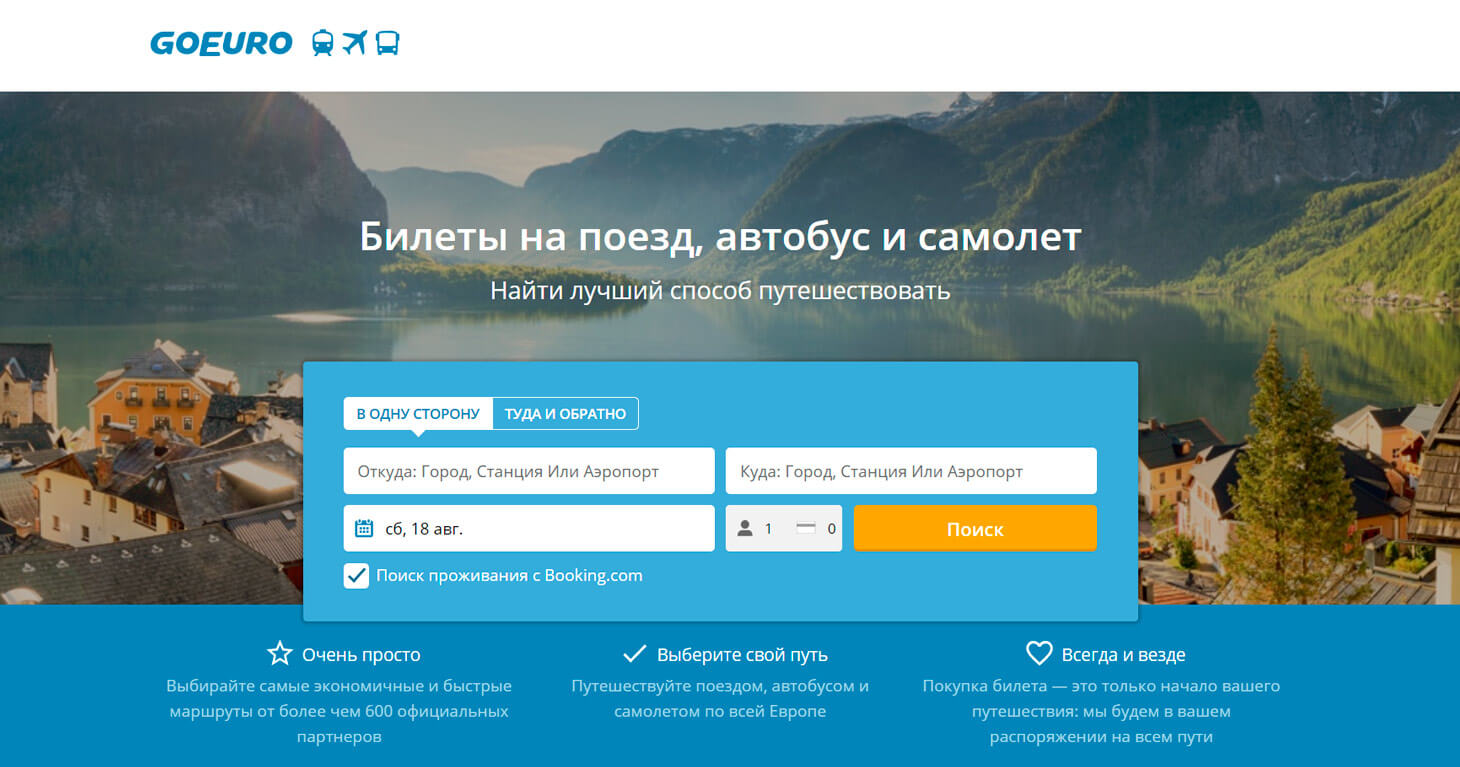
Task: Switch to the 'Туда и обратно' tab
Action: coord(566,412)
